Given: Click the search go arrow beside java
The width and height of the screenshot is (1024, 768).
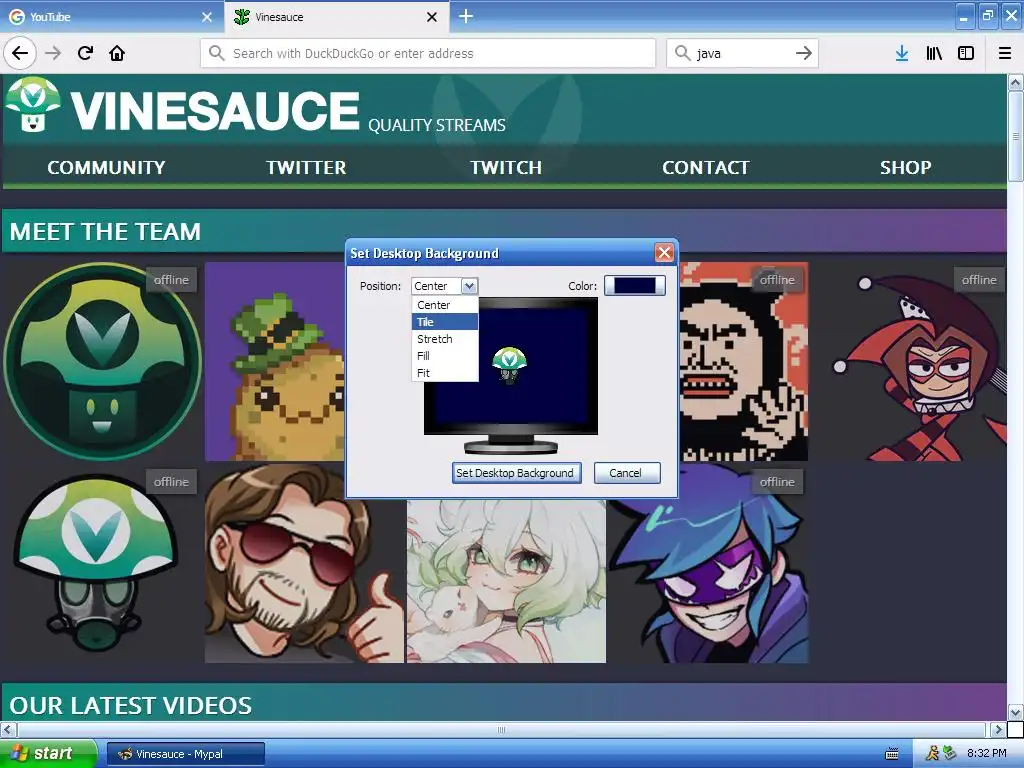Looking at the screenshot, I should tap(804, 53).
